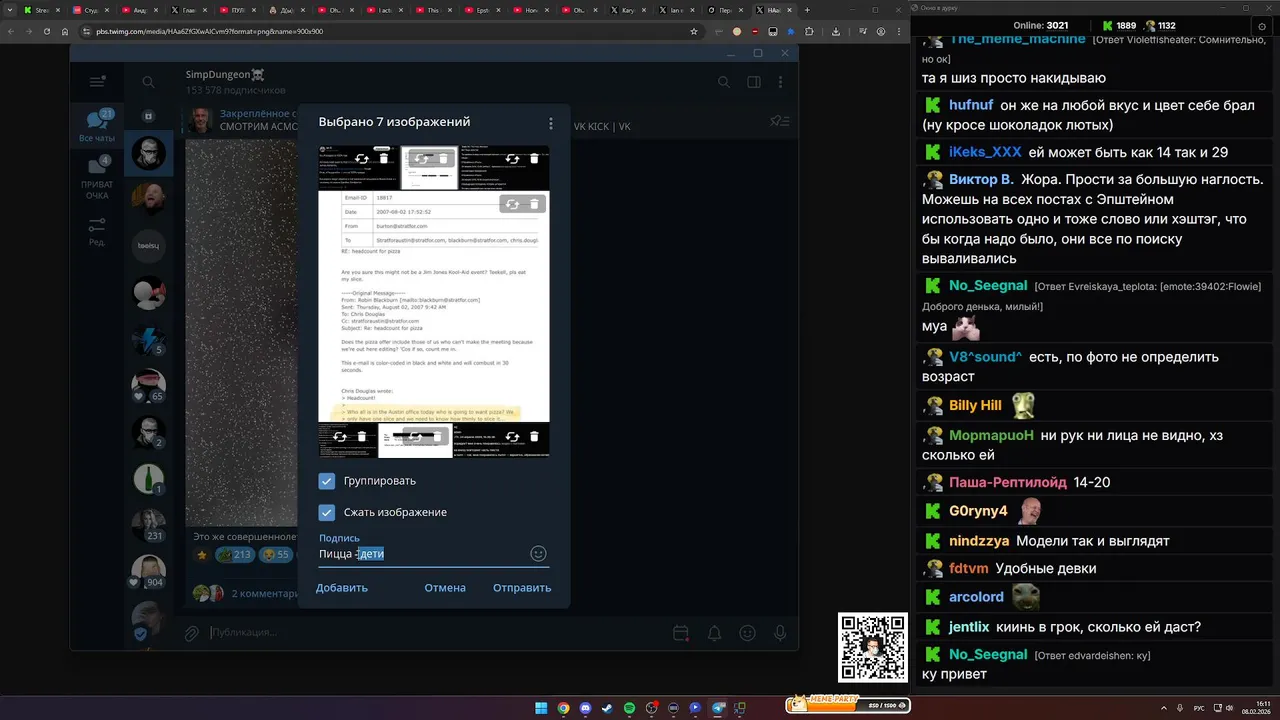This screenshot has width=1280, height=720.
Task: Open the Telegram hamburger menu
Action: click(x=97, y=82)
